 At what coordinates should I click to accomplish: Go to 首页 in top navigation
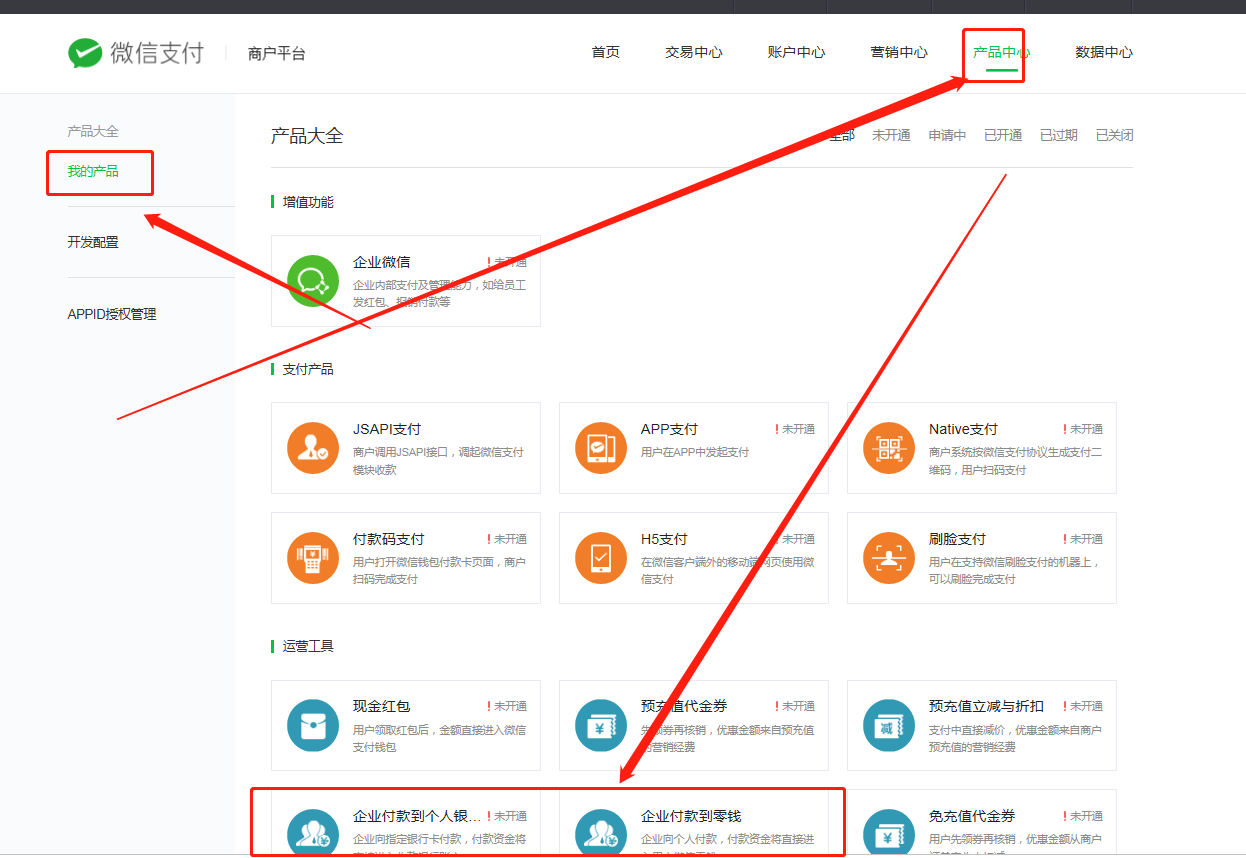pos(606,52)
